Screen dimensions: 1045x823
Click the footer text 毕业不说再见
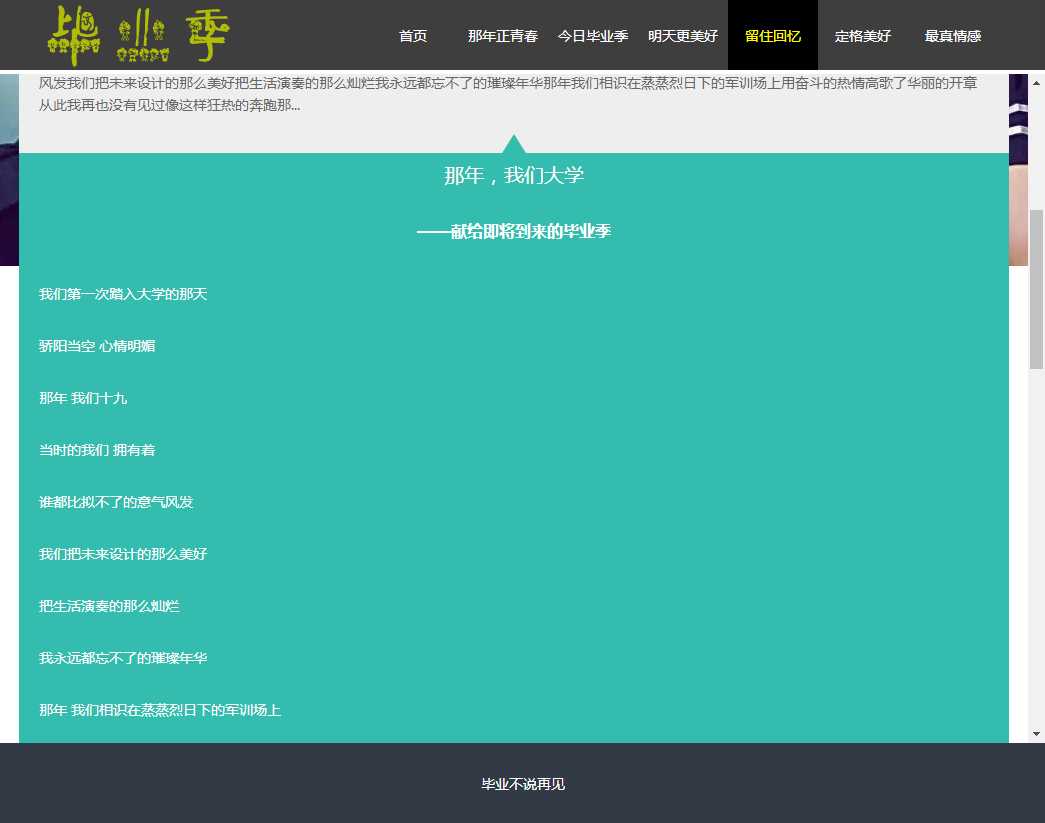coord(523,784)
